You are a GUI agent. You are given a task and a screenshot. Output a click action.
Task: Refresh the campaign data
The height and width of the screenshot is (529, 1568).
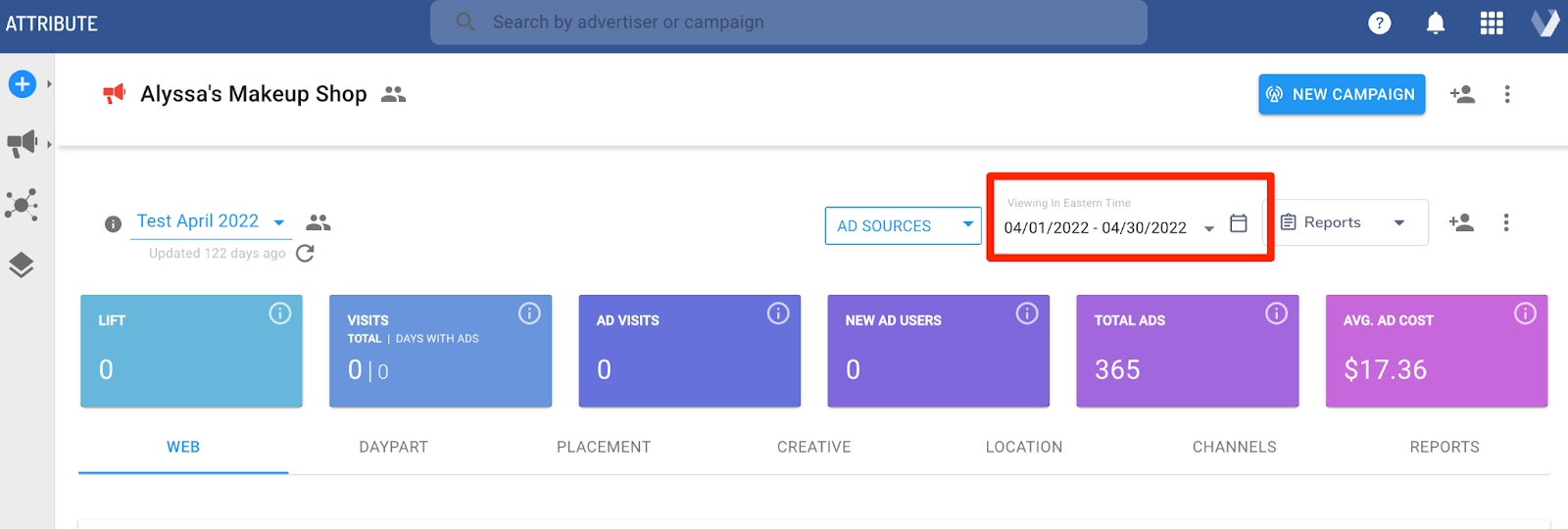click(305, 253)
